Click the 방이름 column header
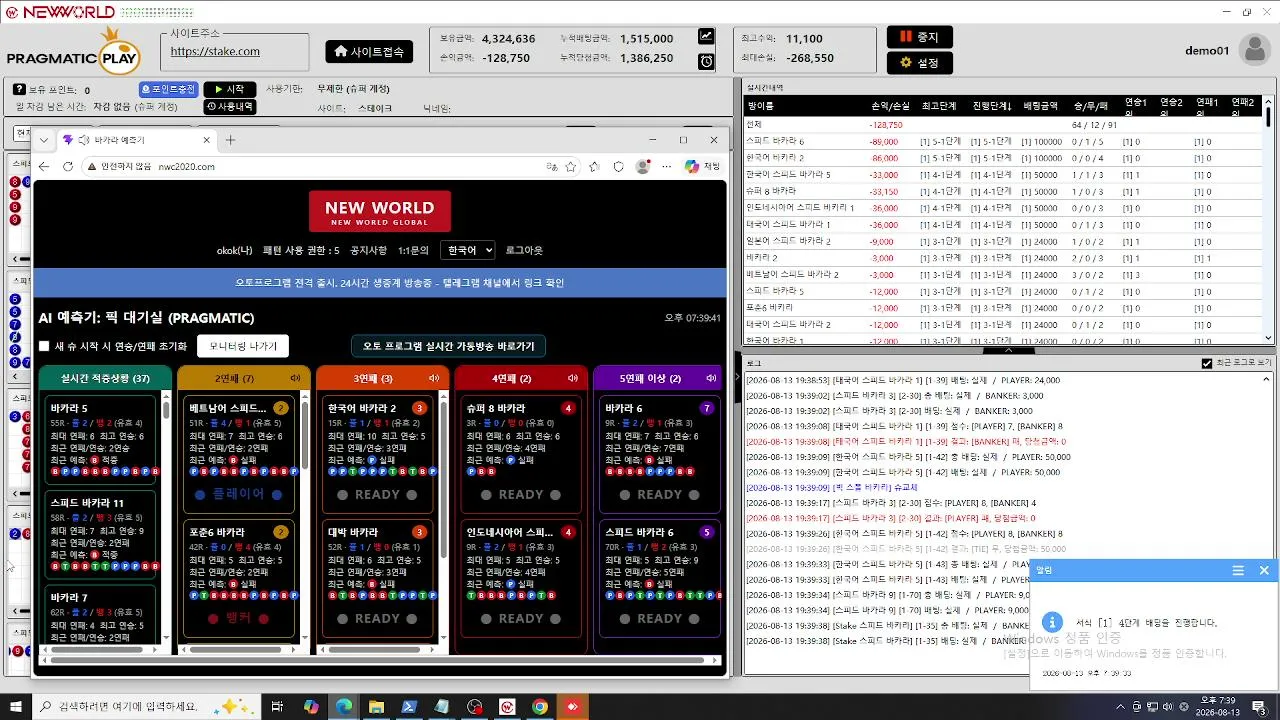1280x720 pixels. coord(761,106)
